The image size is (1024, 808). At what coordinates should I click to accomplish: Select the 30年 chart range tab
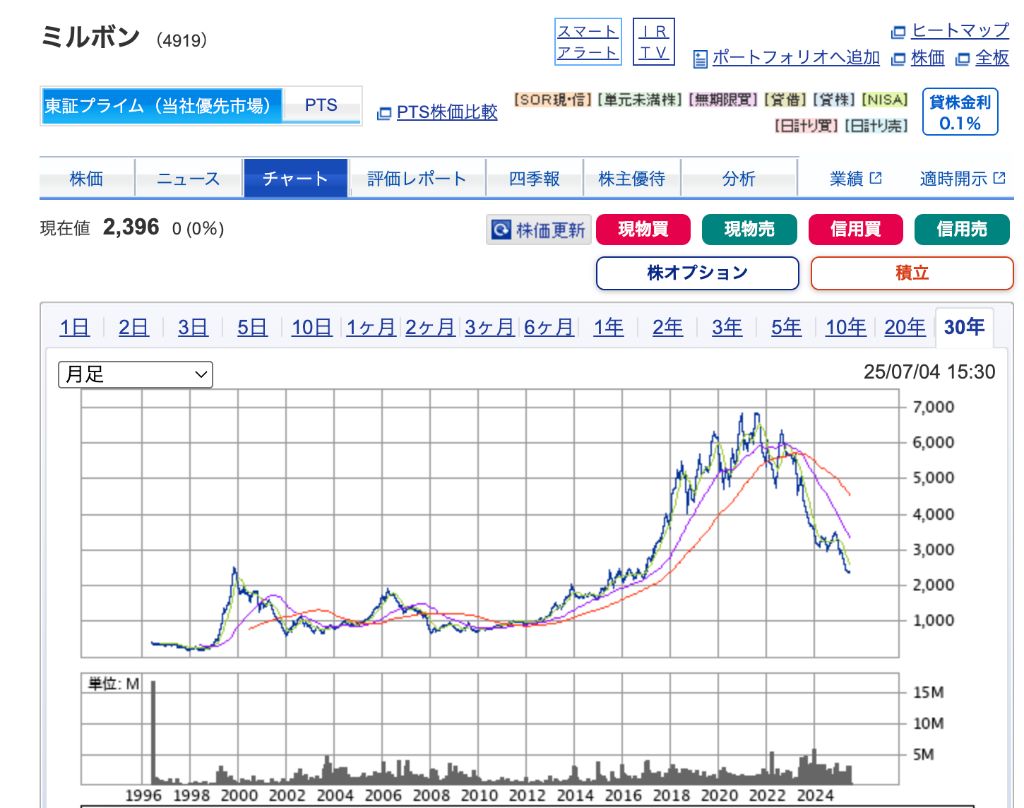tap(965, 327)
